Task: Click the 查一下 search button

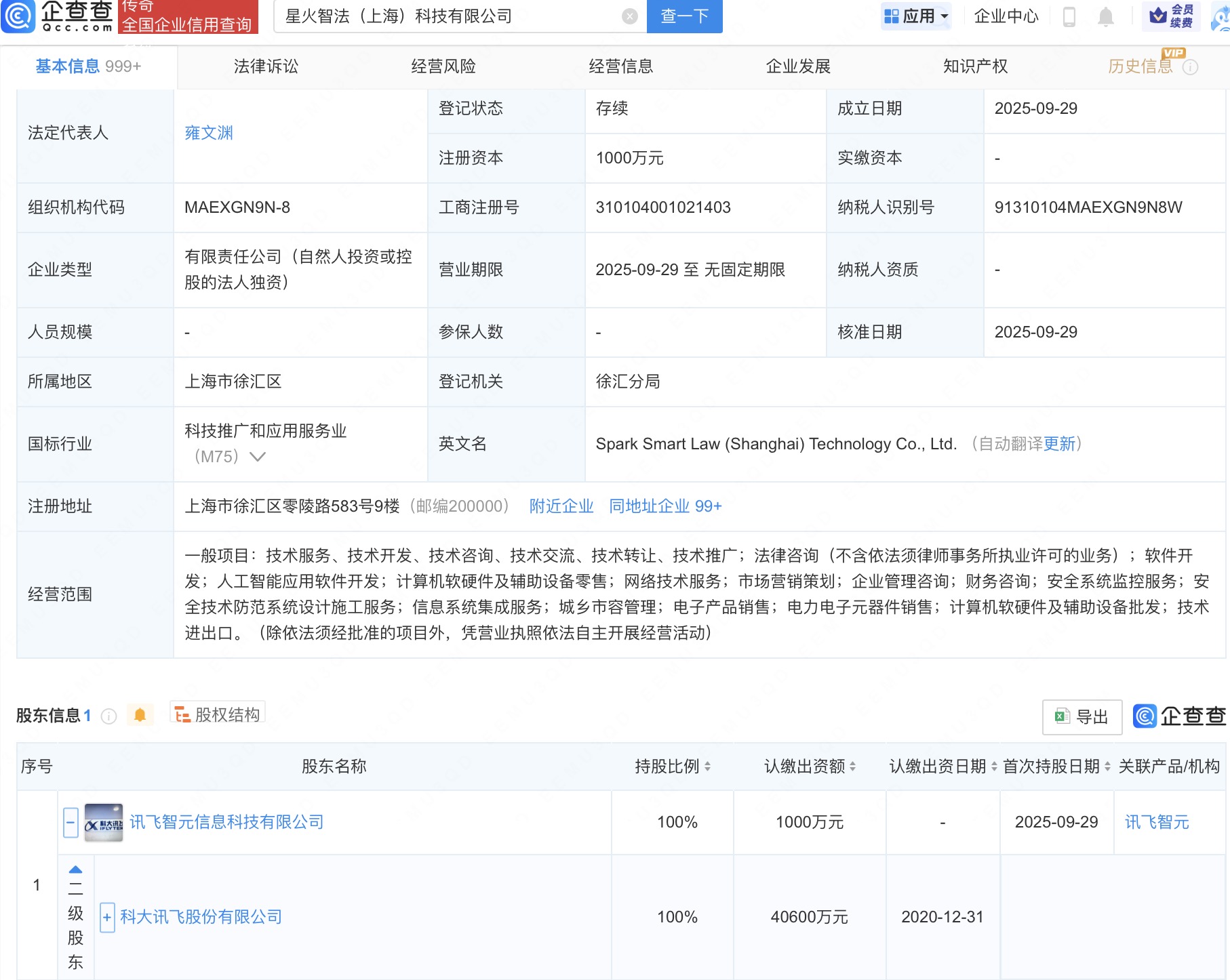Action: pos(684,16)
